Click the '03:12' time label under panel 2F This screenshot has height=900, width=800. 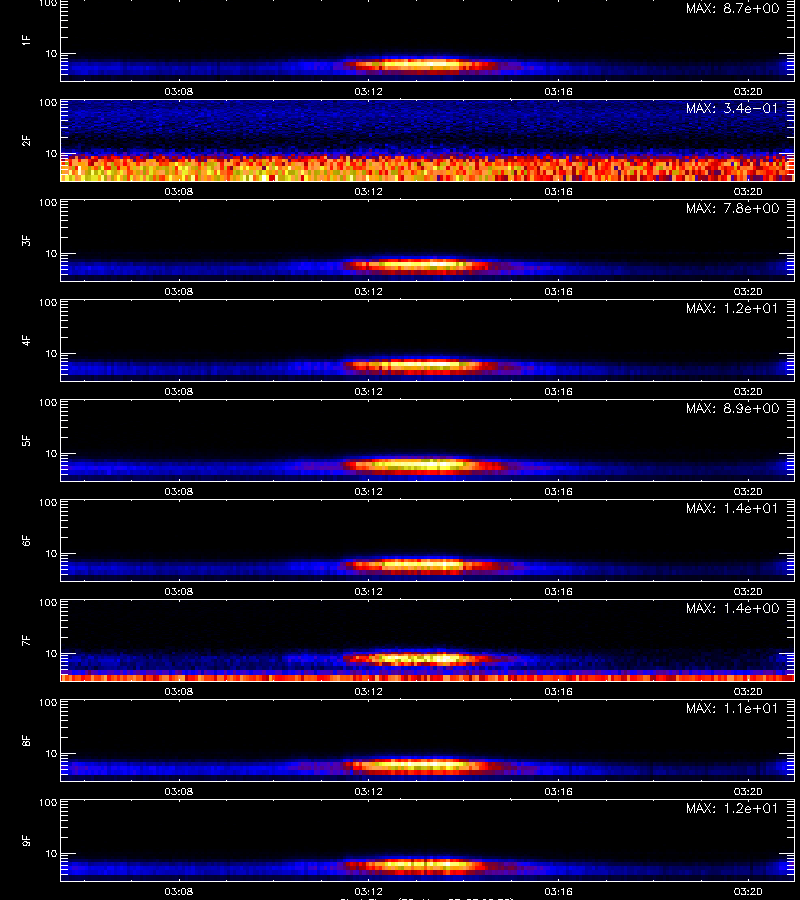pyautogui.click(x=368, y=191)
